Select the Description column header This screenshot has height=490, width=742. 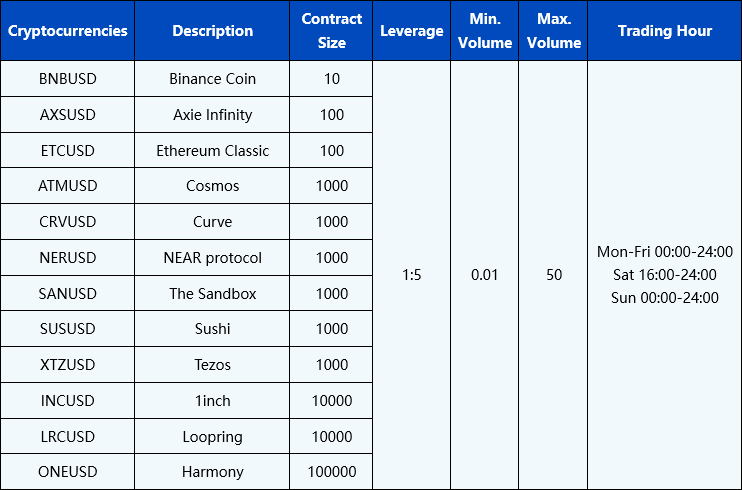pyautogui.click(x=212, y=31)
